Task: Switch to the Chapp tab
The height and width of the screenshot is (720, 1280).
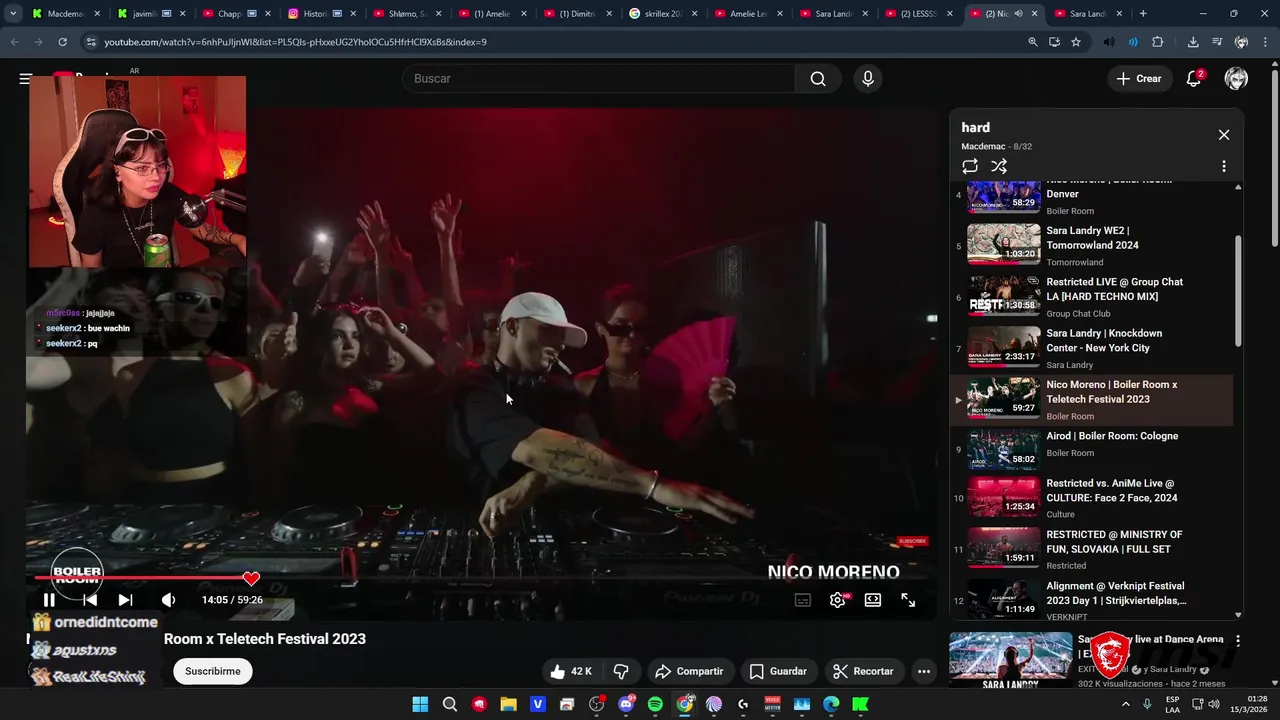Action: click(236, 14)
